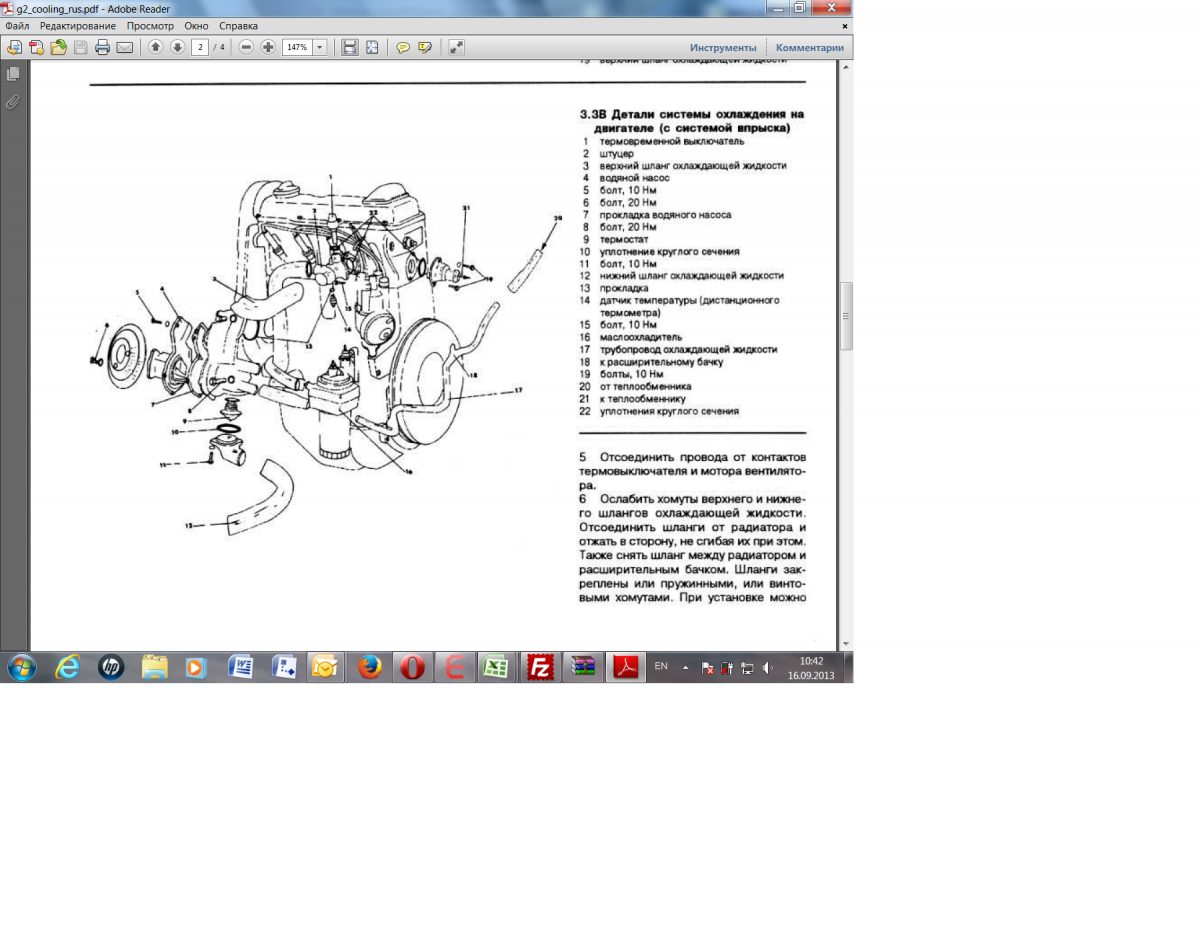Image resolution: width=1200 pixels, height=950 pixels.
Task: Select the Highlight text tool
Action: coord(425,47)
